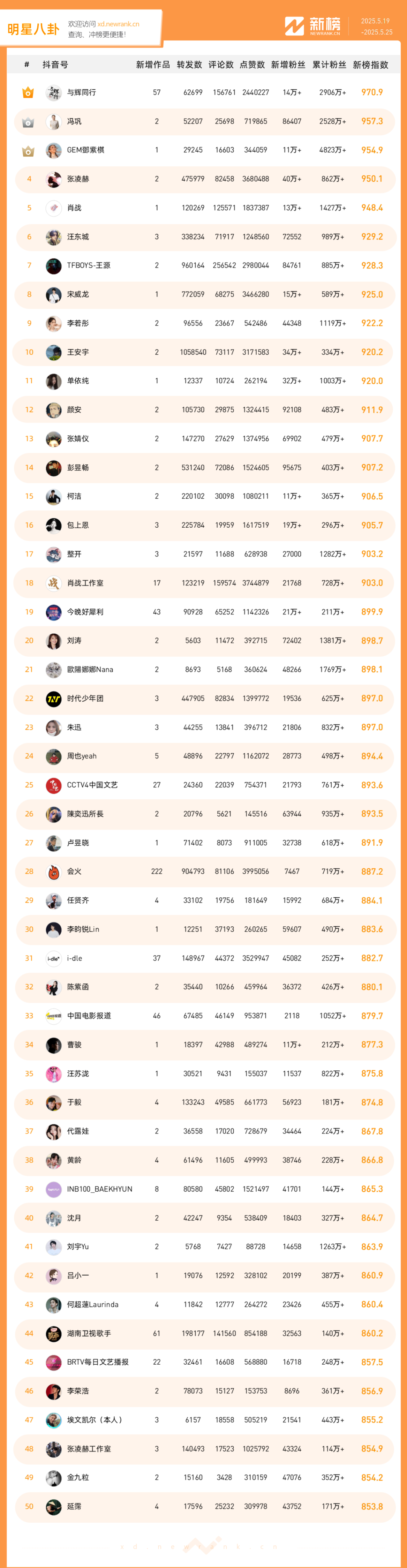Click the 新增粉丝 column header

pyautogui.click(x=288, y=65)
